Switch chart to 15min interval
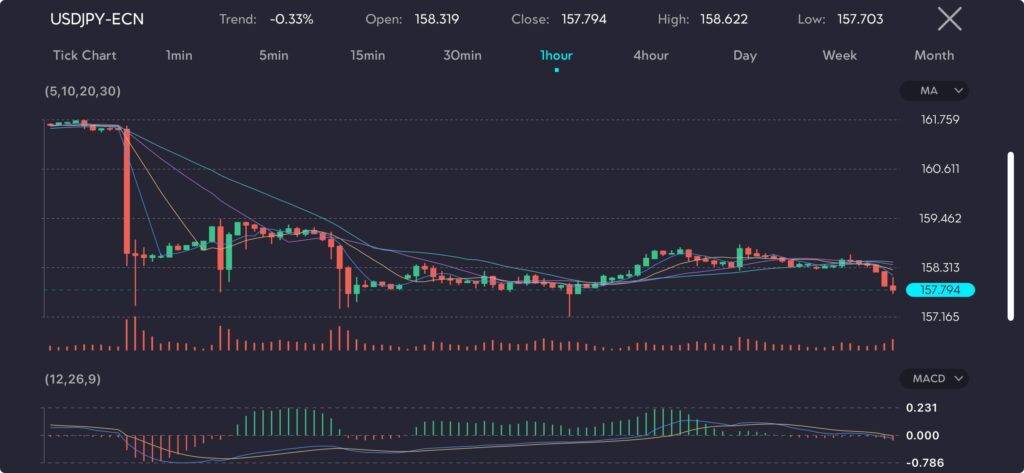The image size is (1024, 473). point(367,55)
